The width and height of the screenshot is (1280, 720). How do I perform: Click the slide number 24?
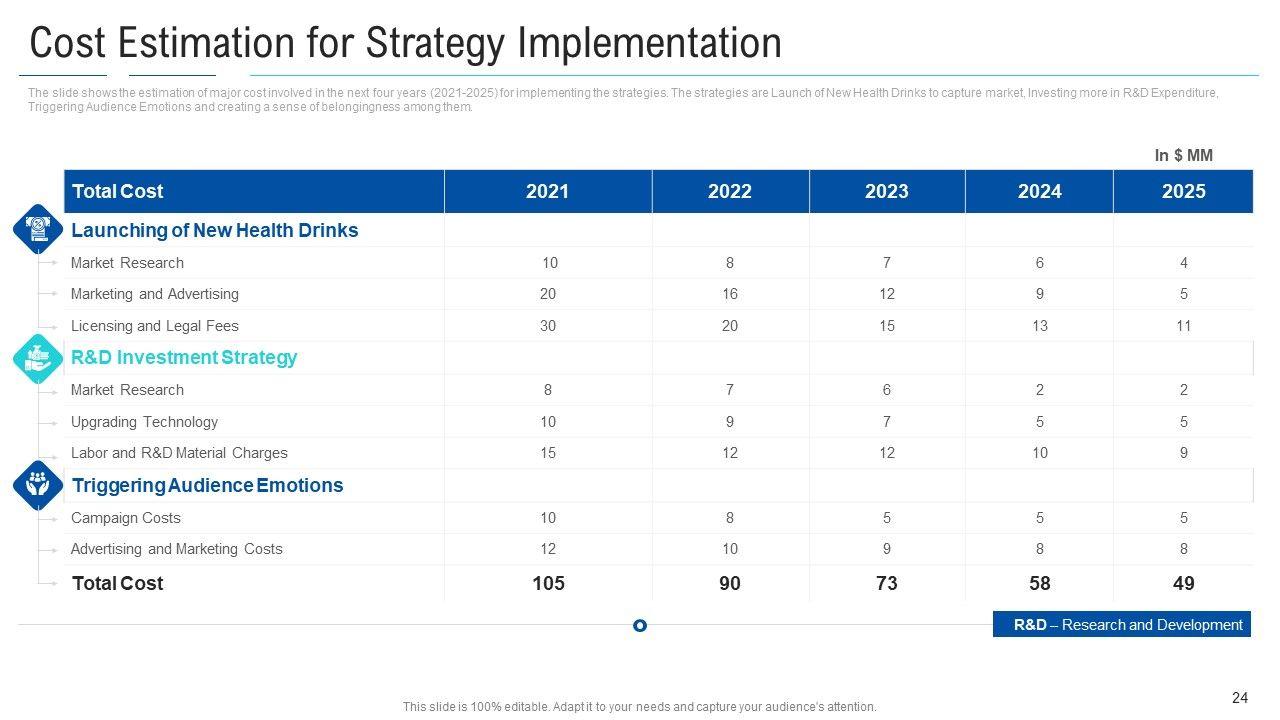click(1240, 698)
